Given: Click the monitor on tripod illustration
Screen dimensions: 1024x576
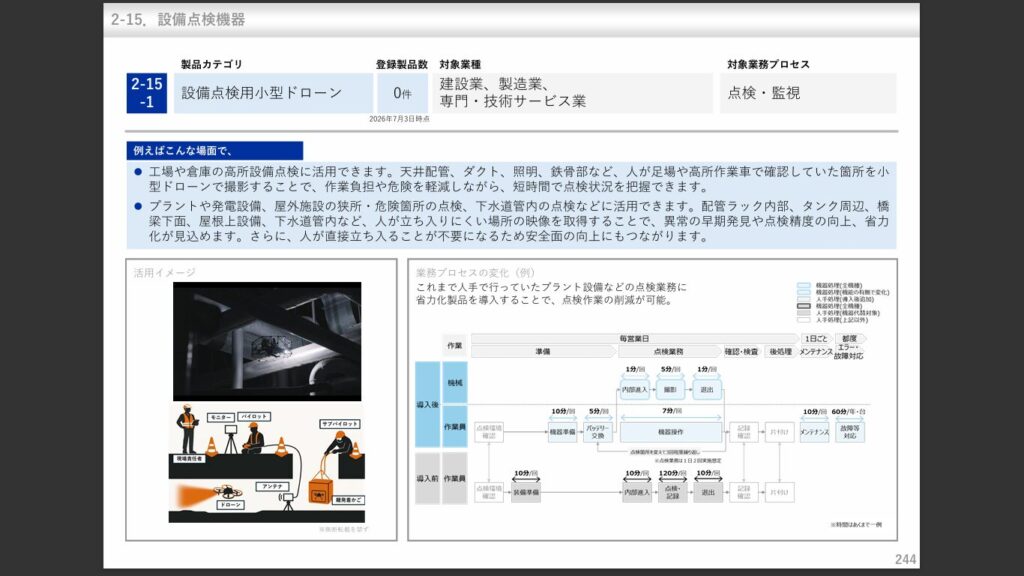Looking at the screenshot, I should click(231, 439).
